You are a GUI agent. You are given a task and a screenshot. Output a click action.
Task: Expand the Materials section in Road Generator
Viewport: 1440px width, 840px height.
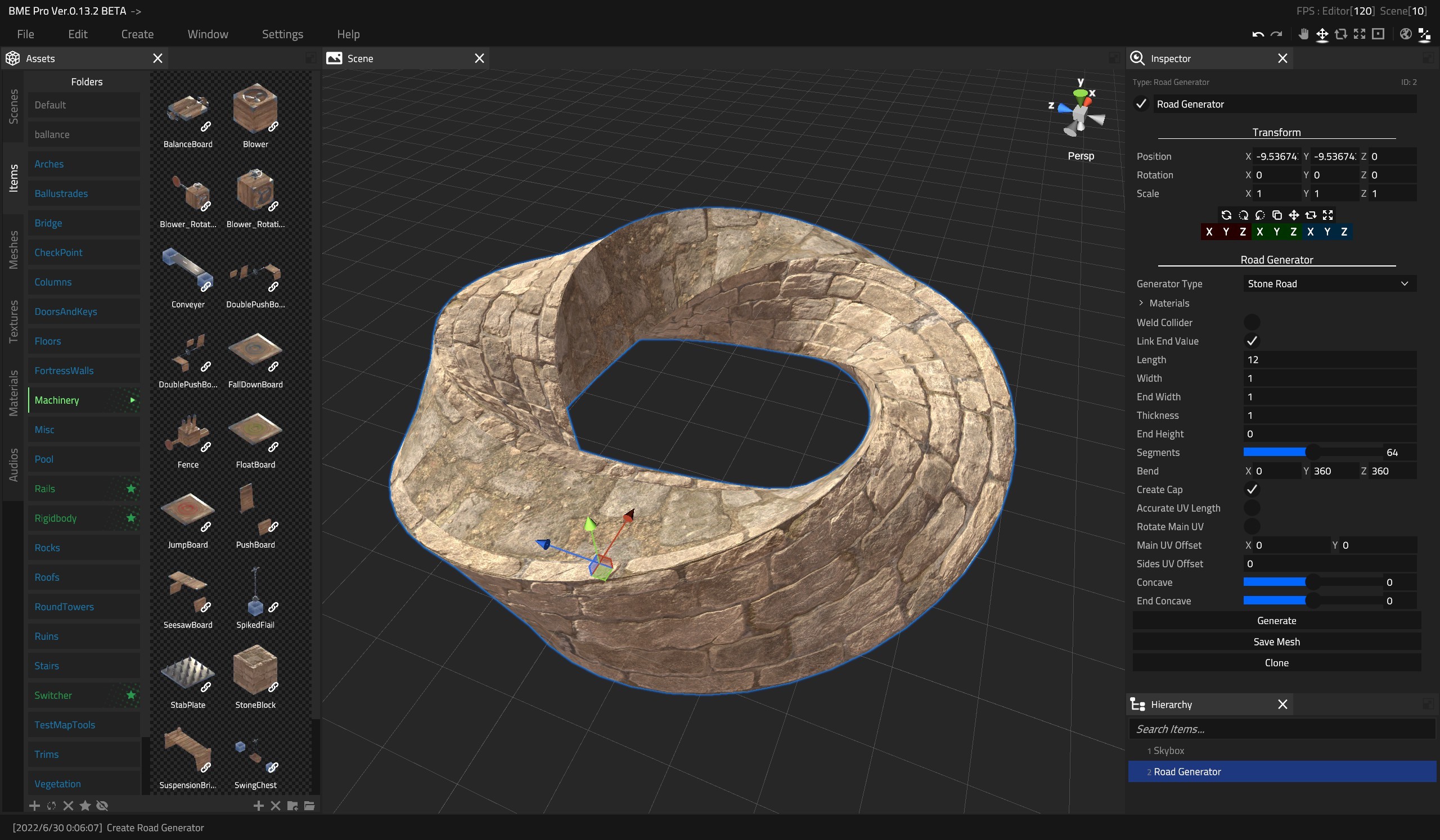1141,302
